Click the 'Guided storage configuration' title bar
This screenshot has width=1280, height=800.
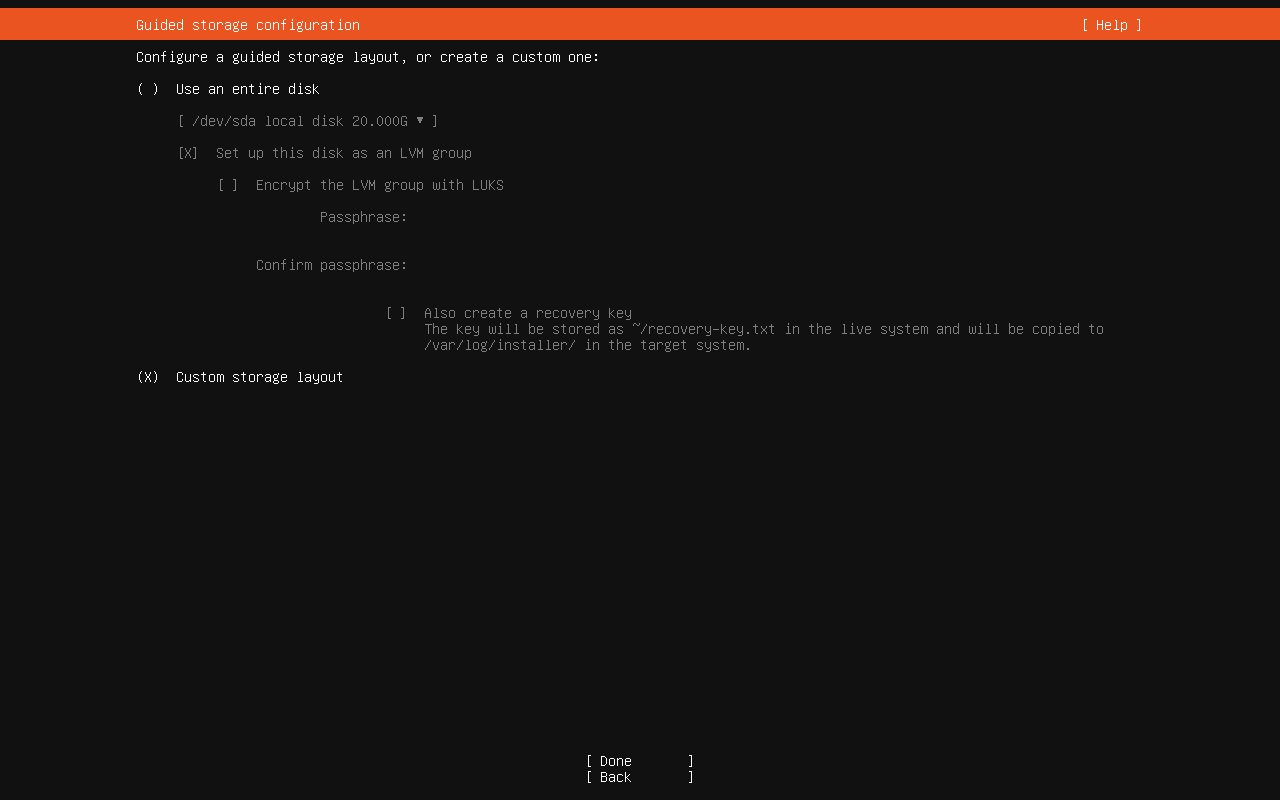[x=247, y=24]
